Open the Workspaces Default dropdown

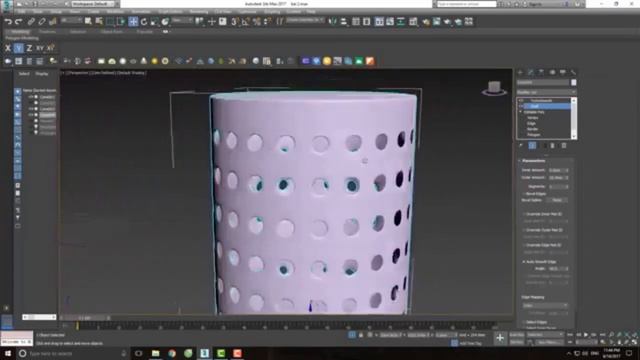click(93, 4)
